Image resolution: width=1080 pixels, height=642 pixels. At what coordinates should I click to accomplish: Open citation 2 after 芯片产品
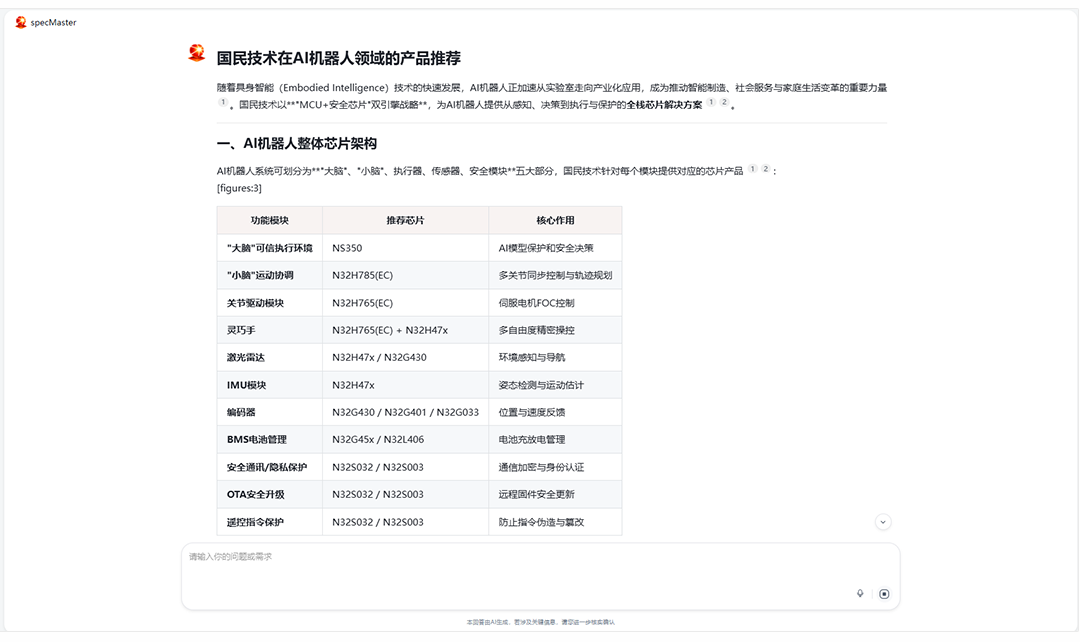click(x=765, y=170)
